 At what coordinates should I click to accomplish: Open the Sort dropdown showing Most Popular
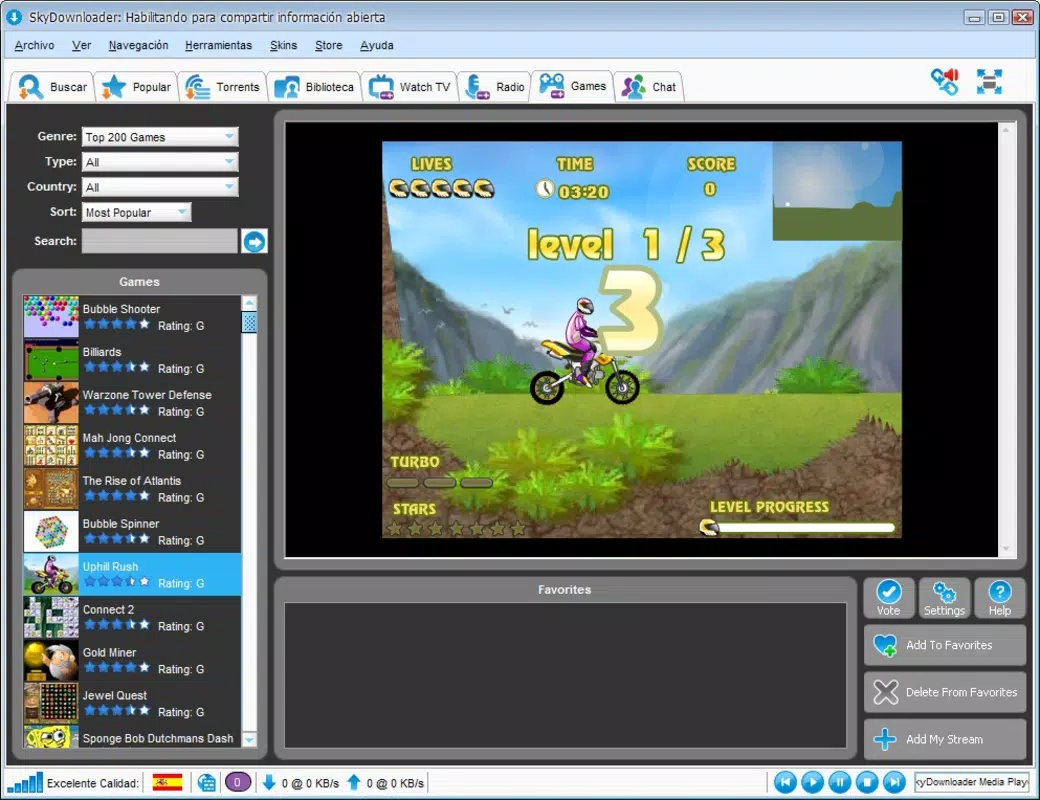pyautogui.click(x=137, y=212)
